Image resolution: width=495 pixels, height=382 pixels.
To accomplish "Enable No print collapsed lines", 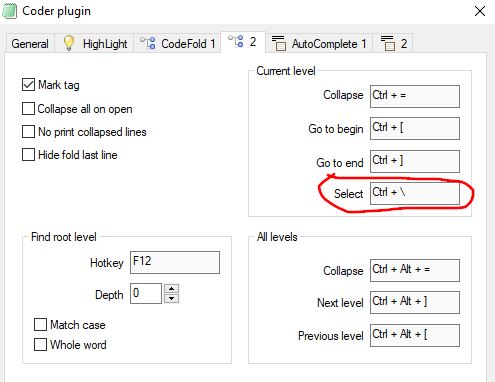I will [28, 131].
